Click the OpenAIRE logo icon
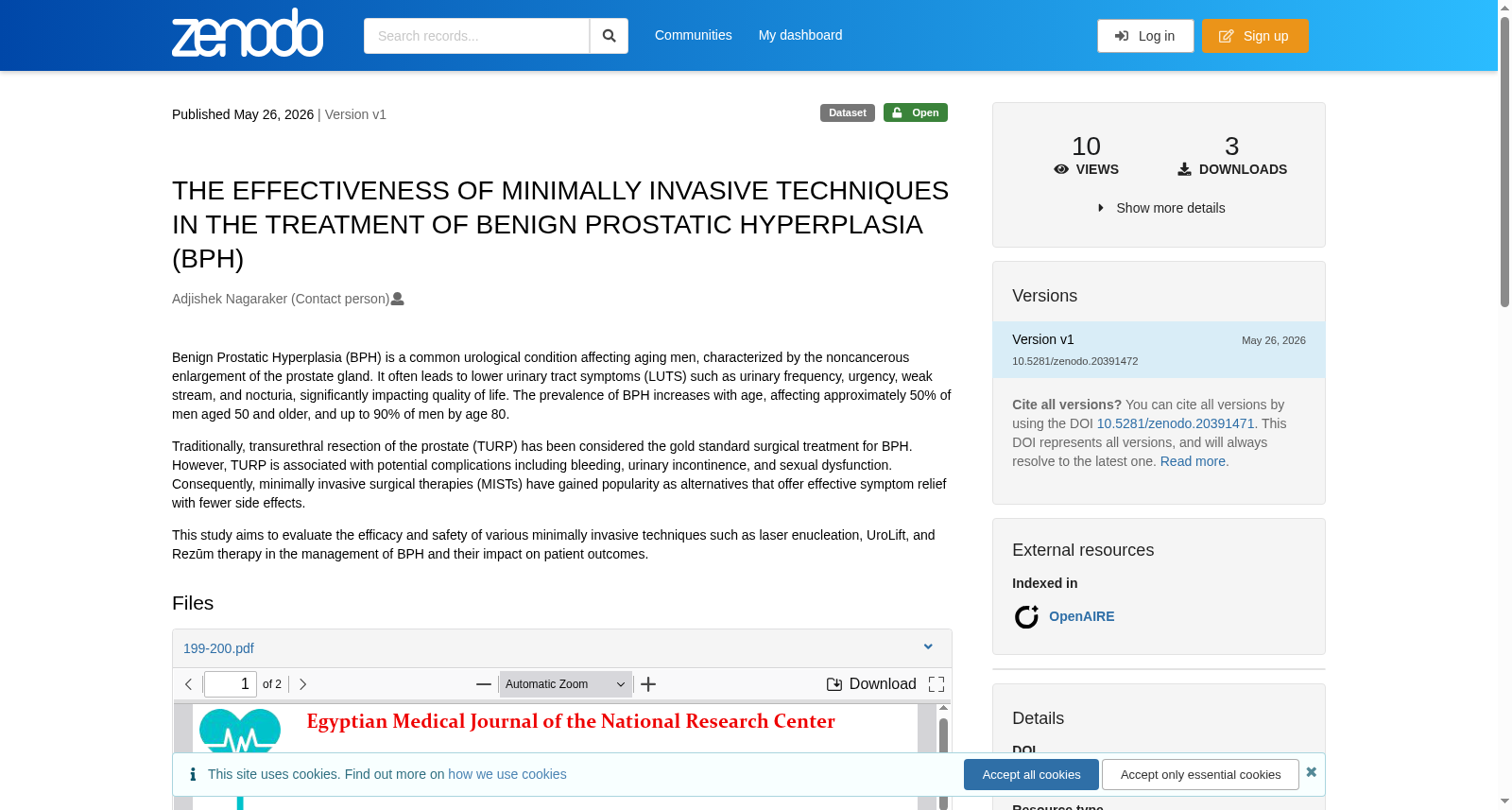Viewport: 1512px width, 810px height. click(x=1026, y=616)
